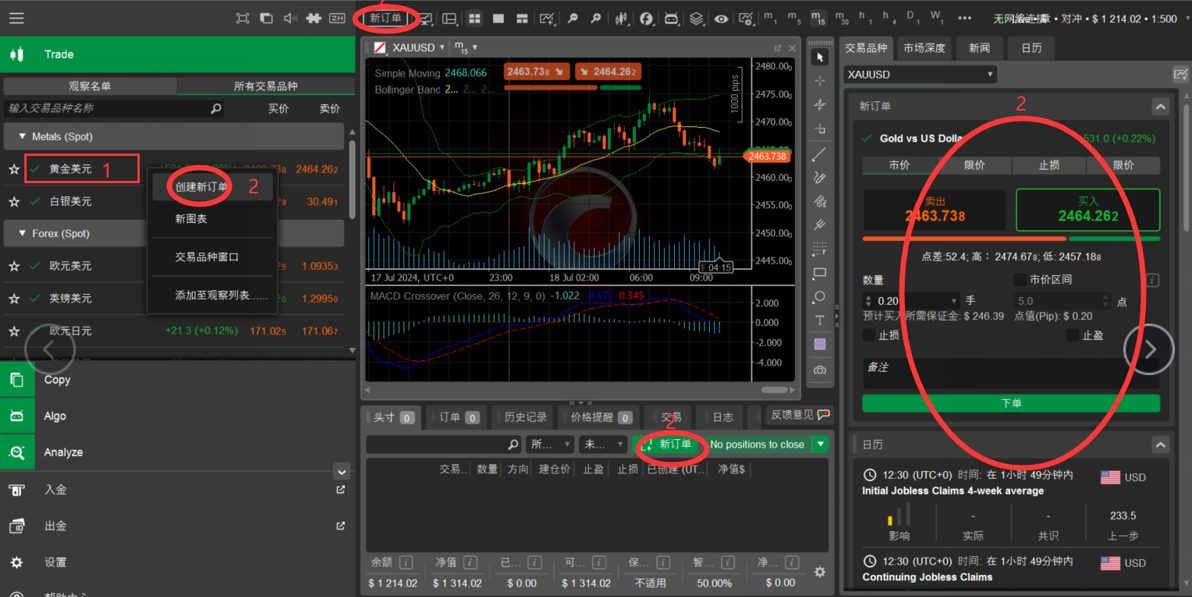Click info icon next to 余额
1192x597 pixels.
406,563
